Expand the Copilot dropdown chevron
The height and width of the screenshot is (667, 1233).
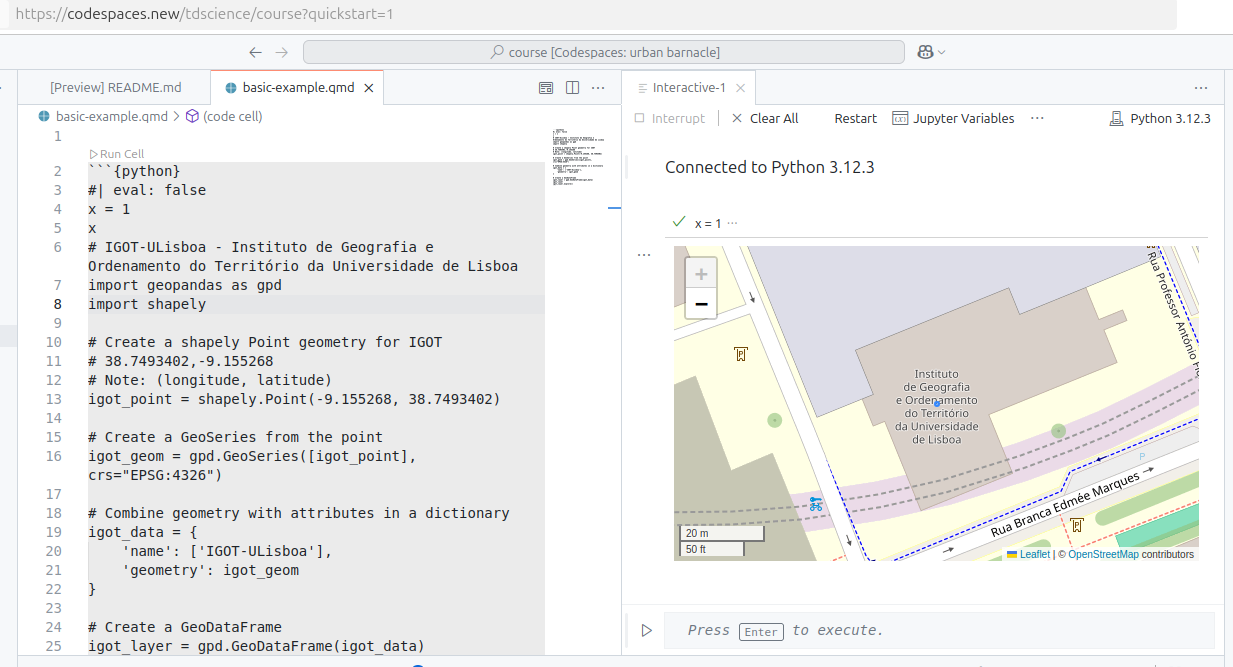click(x=942, y=52)
